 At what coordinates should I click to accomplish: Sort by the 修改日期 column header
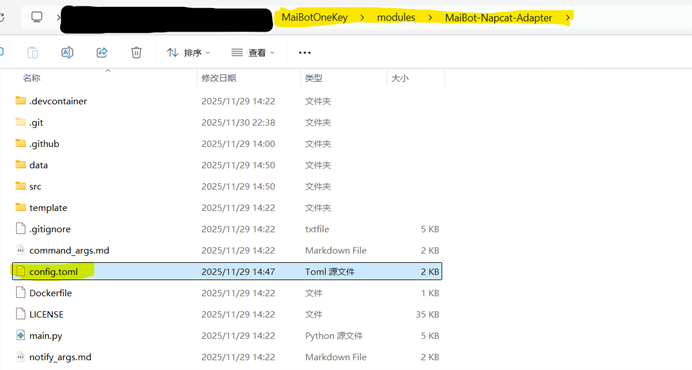(219, 78)
